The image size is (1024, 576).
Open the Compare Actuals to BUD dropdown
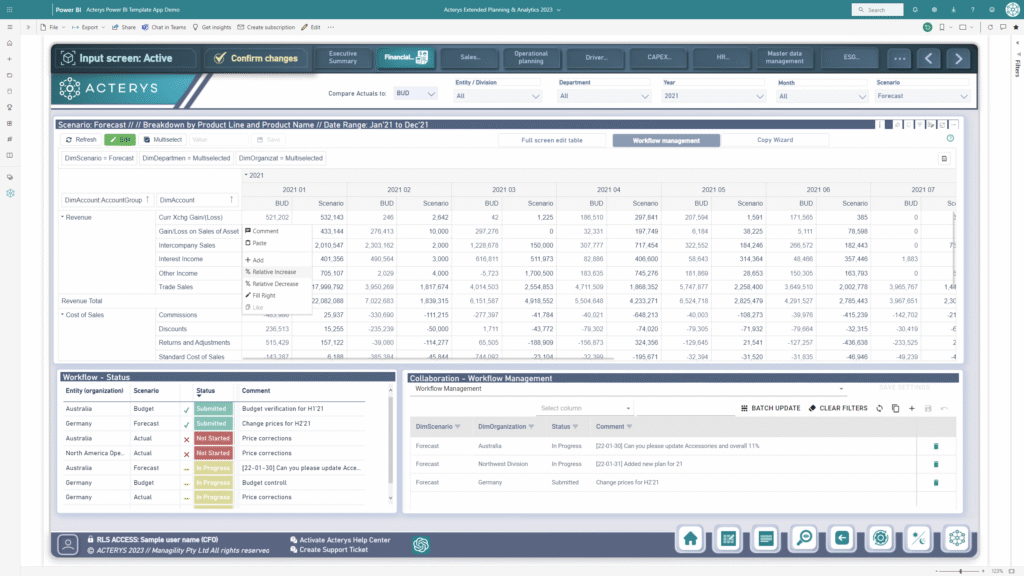point(415,93)
